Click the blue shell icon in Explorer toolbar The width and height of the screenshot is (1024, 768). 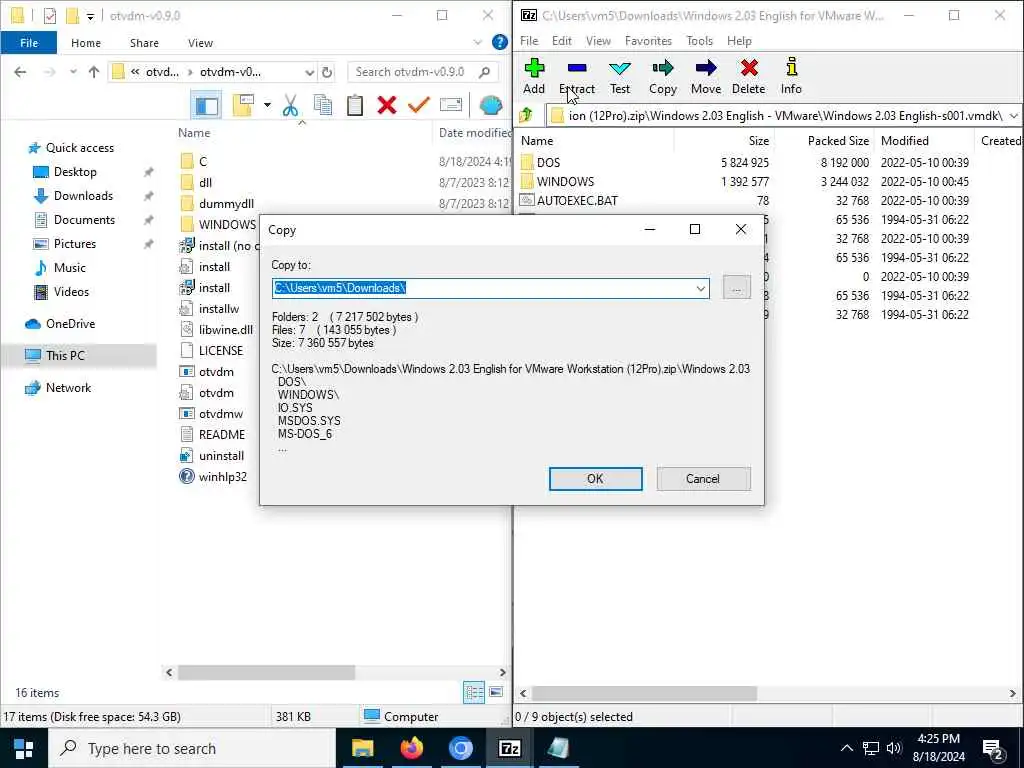pos(490,105)
